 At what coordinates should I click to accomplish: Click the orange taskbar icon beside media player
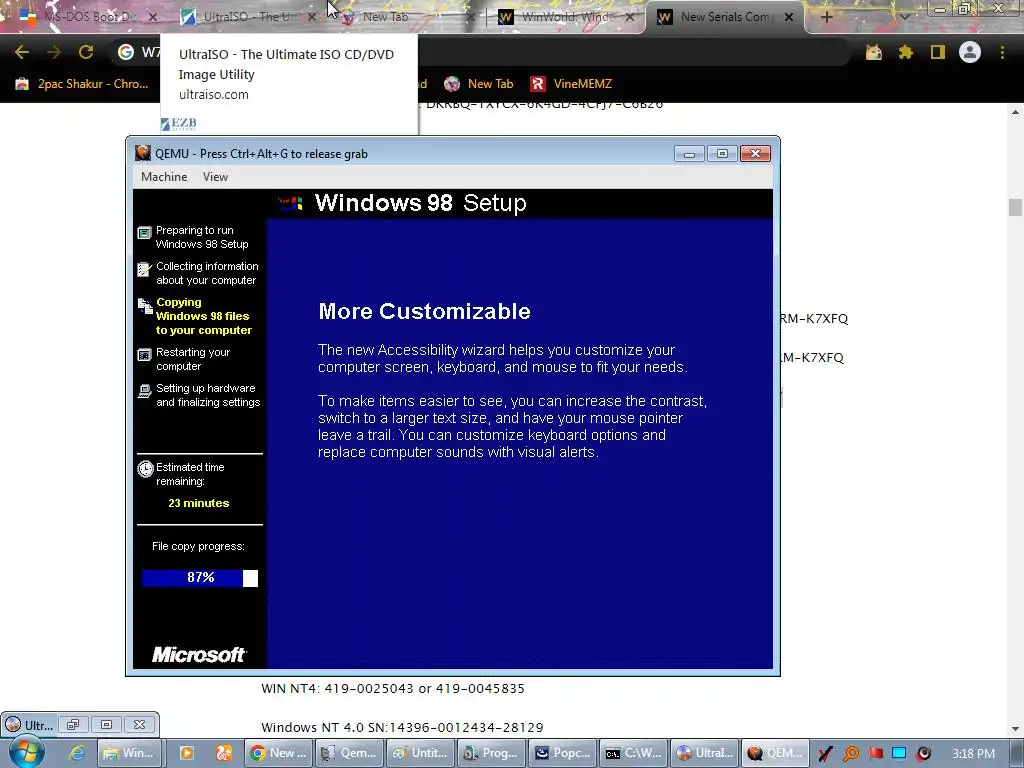coord(224,753)
